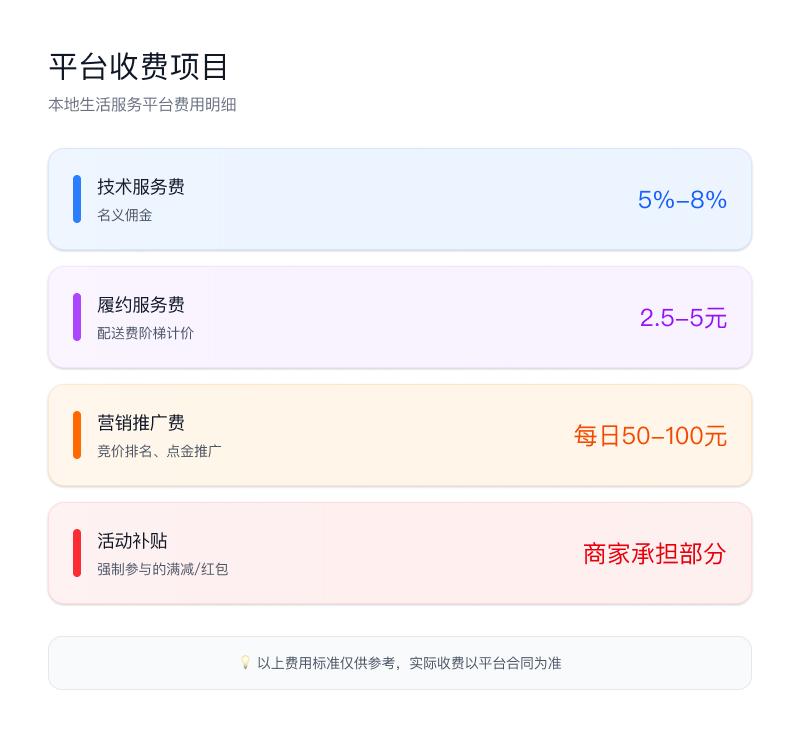Select the 技术服务费 title
This screenshot has height=738, width=800.
(141, 187)
